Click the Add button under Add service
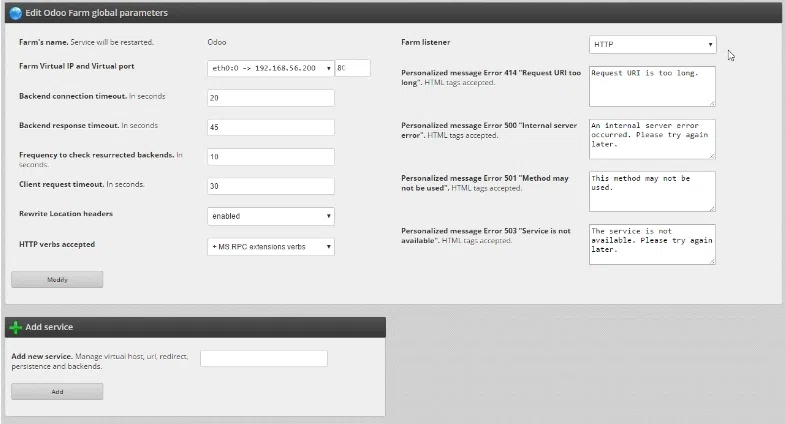Image resolution: width=785 pixels, height=424 pixels. point(57,392)
